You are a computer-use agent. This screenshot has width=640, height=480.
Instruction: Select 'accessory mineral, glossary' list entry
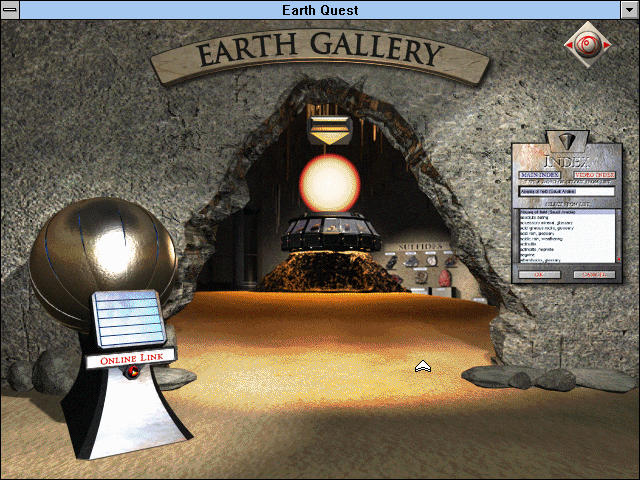coord(547,223)
